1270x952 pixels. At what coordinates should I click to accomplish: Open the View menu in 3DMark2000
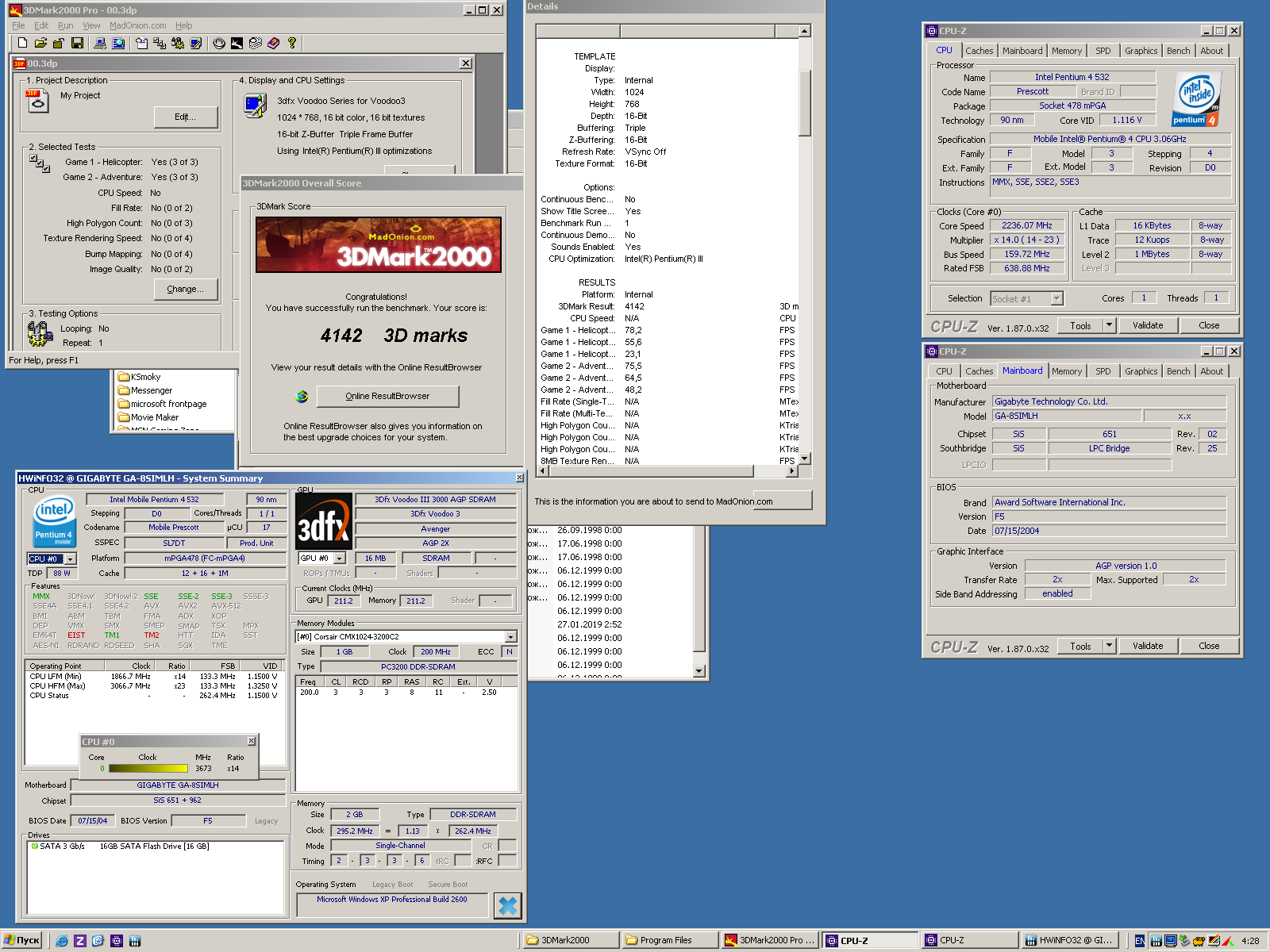coord(91,25)
